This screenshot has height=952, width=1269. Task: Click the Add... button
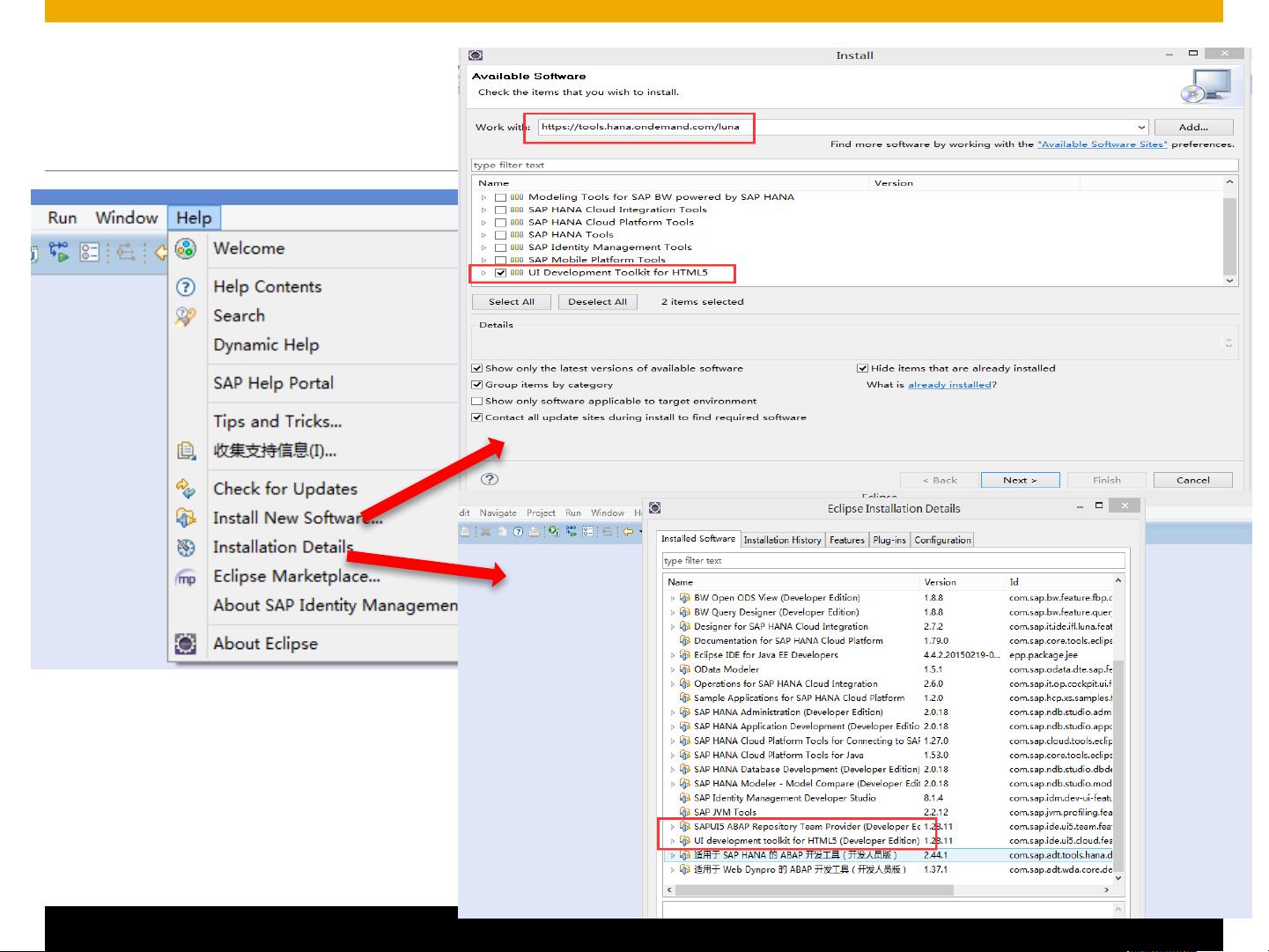(x=1193, y=127)
